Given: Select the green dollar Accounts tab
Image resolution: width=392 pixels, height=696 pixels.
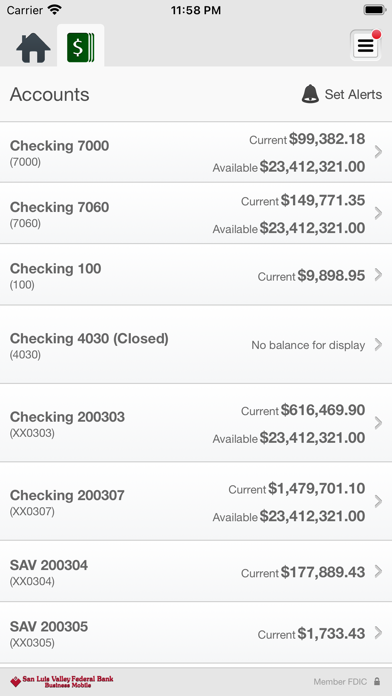Looking at the screenshot, I should point(81,47).
